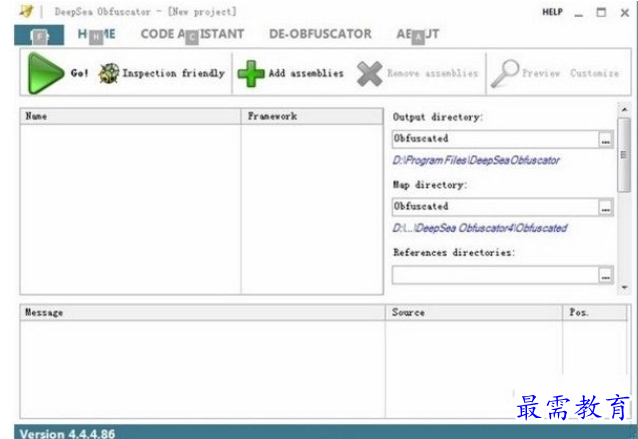Switch to the HOME tab

(x=96, y=34)
